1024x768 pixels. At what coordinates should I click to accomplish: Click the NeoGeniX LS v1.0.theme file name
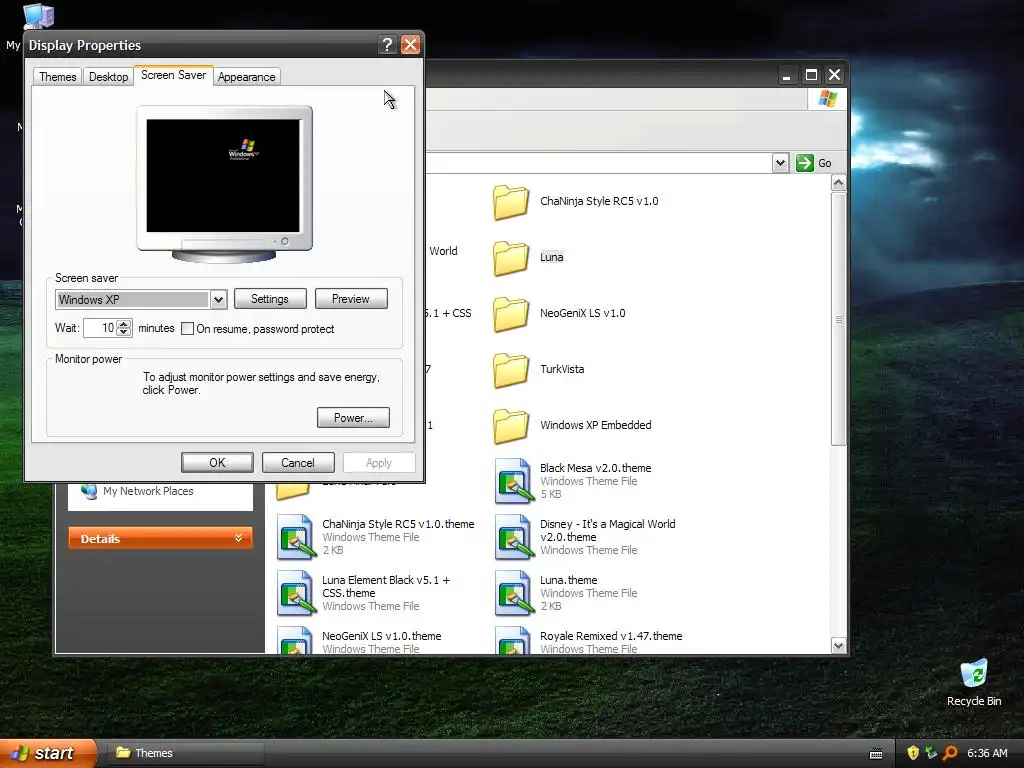click(x=381, y=636)
